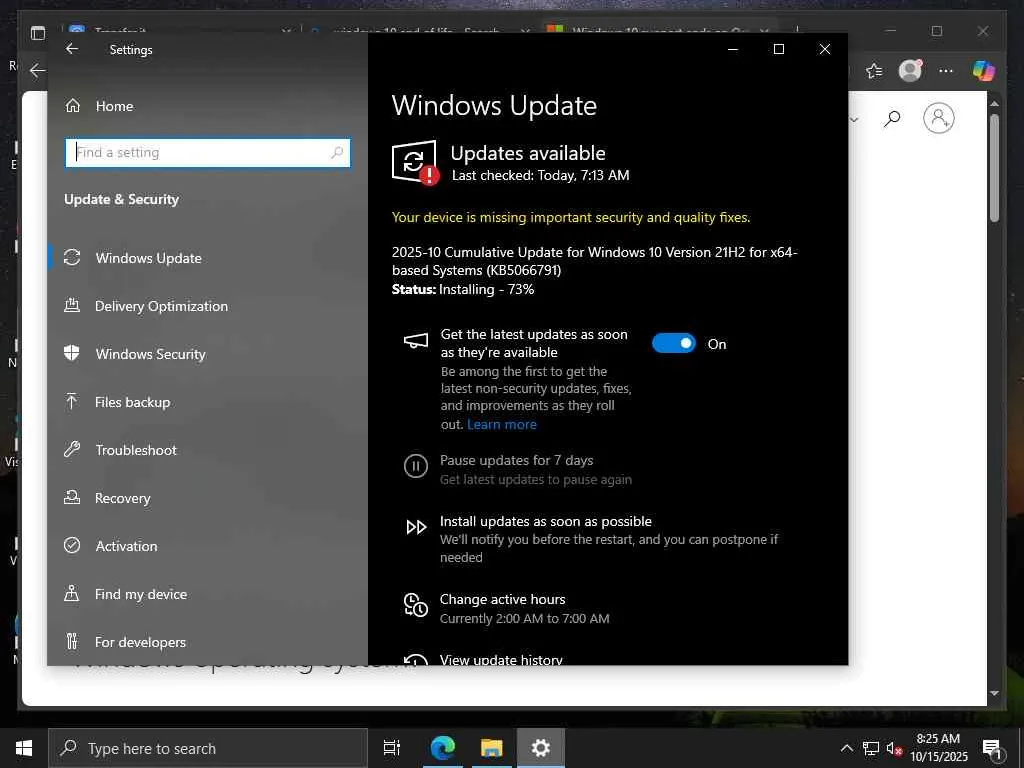Click the KB5066791 cumulative update text
The width and height of the screenshot is (1024, 768).
pyautogui.click(x=594, y=261)
